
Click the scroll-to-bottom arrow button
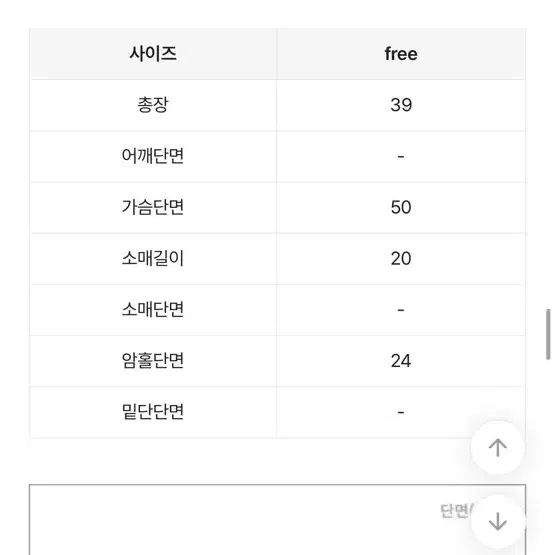(498, 521)
